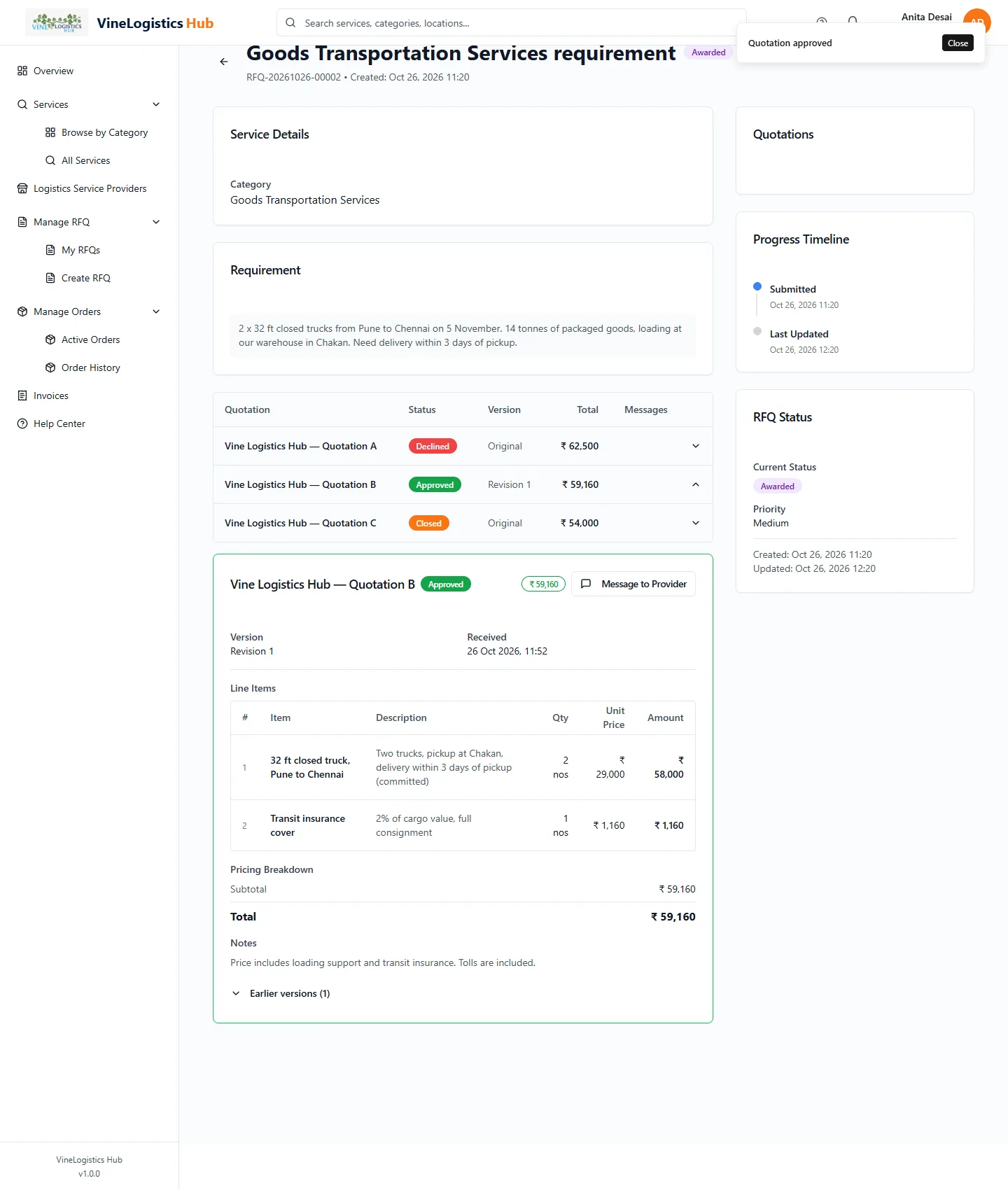Click the Last Updated timeline marker dot

(x=757, y=331)
